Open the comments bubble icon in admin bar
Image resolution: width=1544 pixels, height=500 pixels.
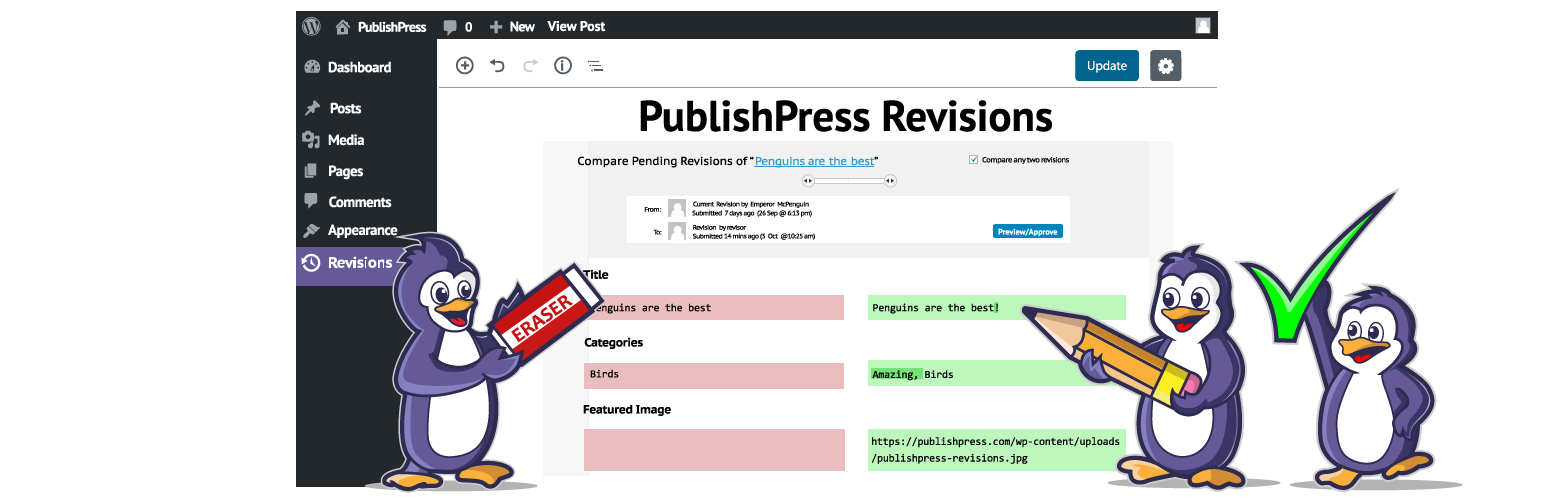click(451, 27)
